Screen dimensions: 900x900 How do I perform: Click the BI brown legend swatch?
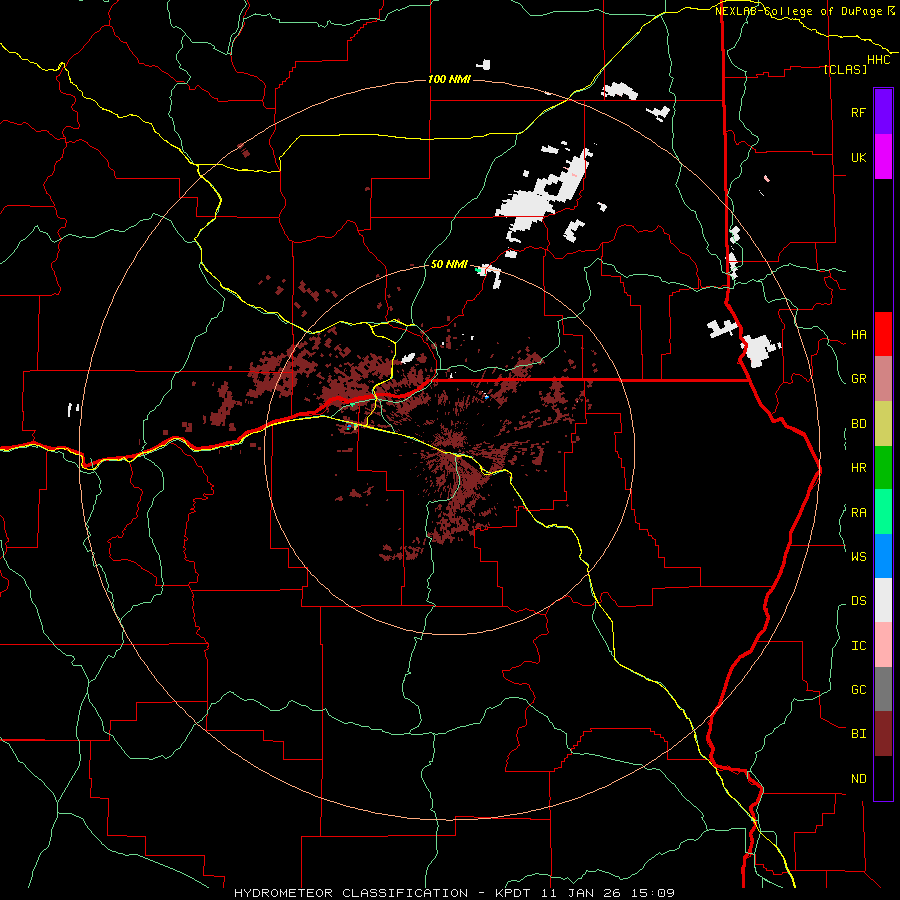(x=883, y=734)
